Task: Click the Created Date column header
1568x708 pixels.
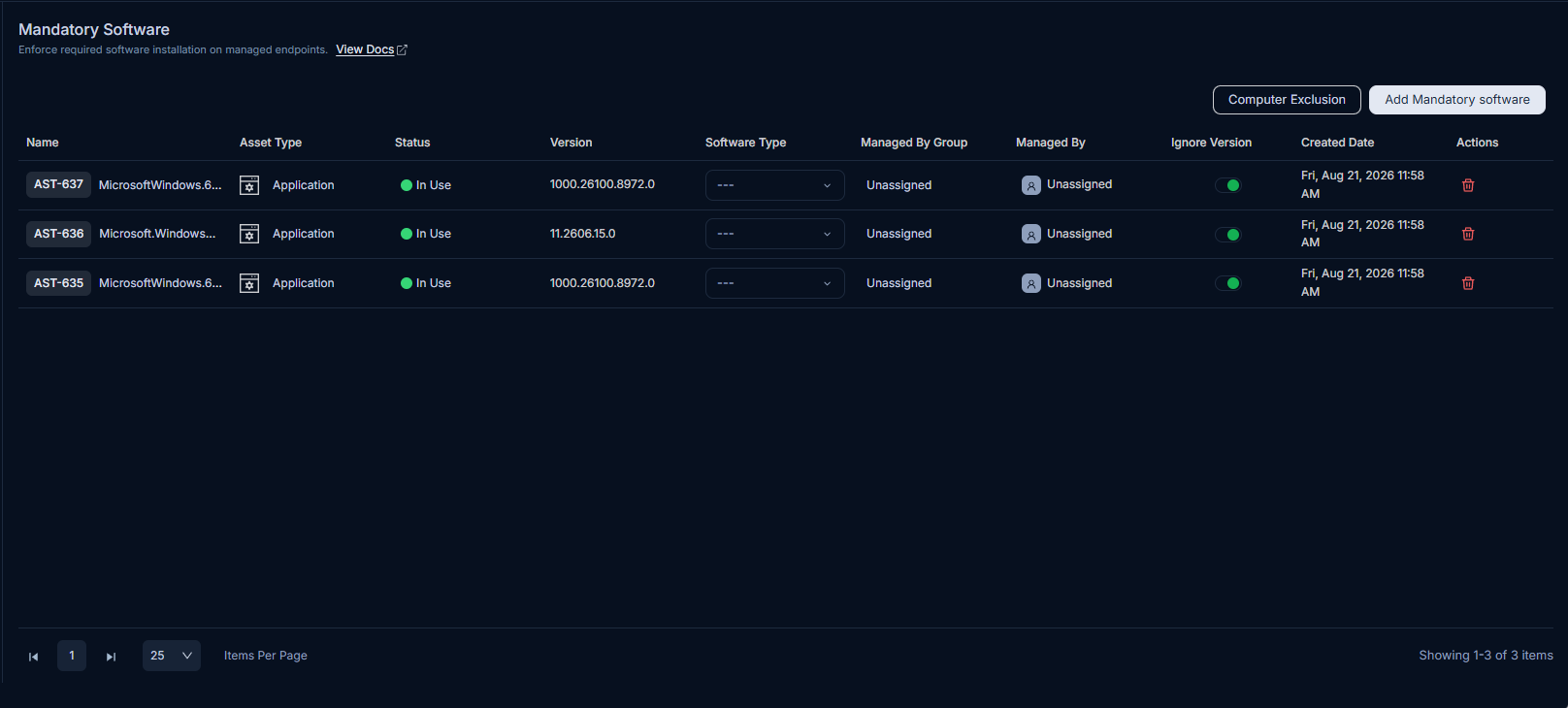Action: 1337,143
